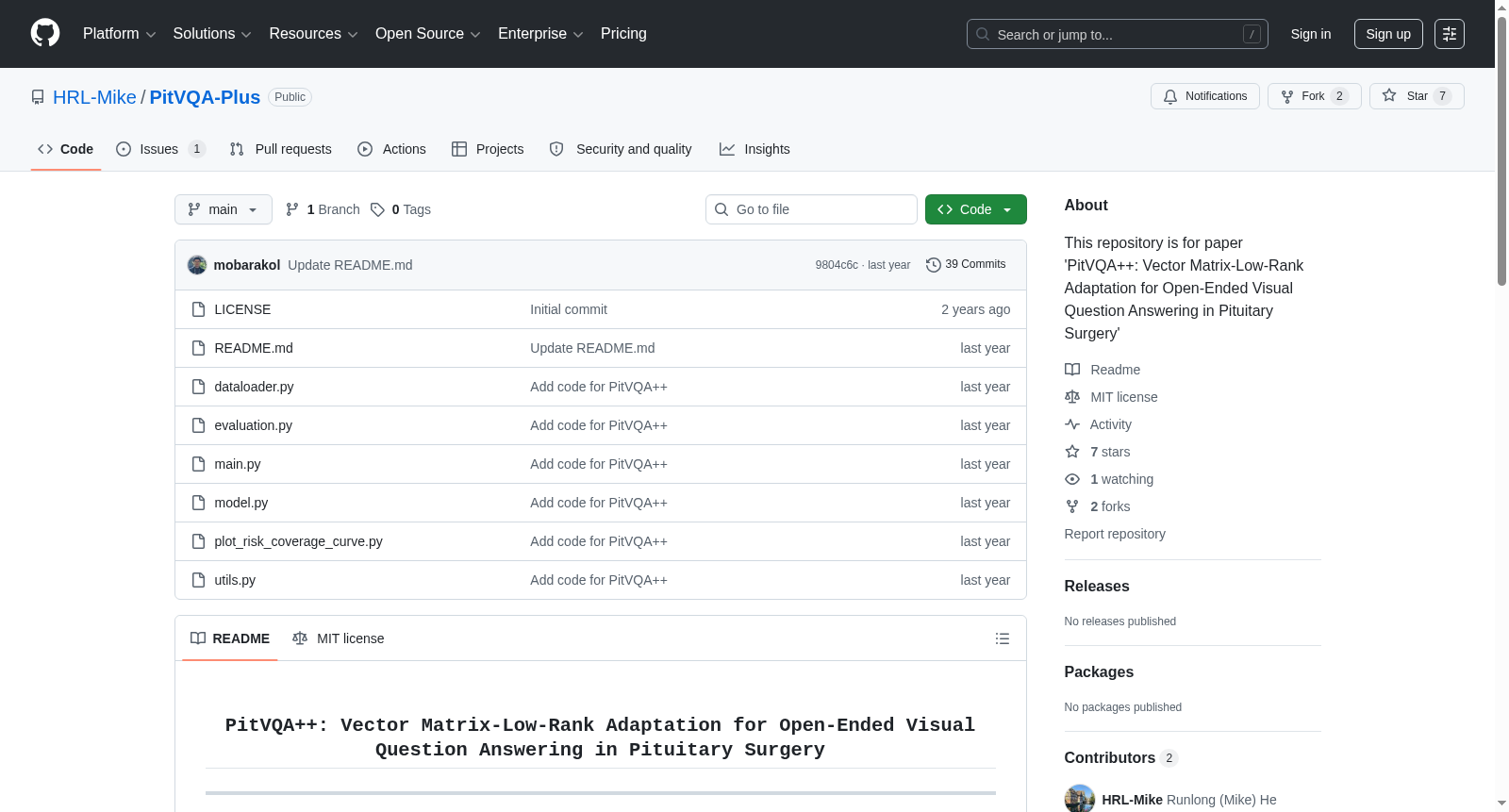1509x812 pixels.
Task: Open the README outline list icon
Action: (1003, 638)
